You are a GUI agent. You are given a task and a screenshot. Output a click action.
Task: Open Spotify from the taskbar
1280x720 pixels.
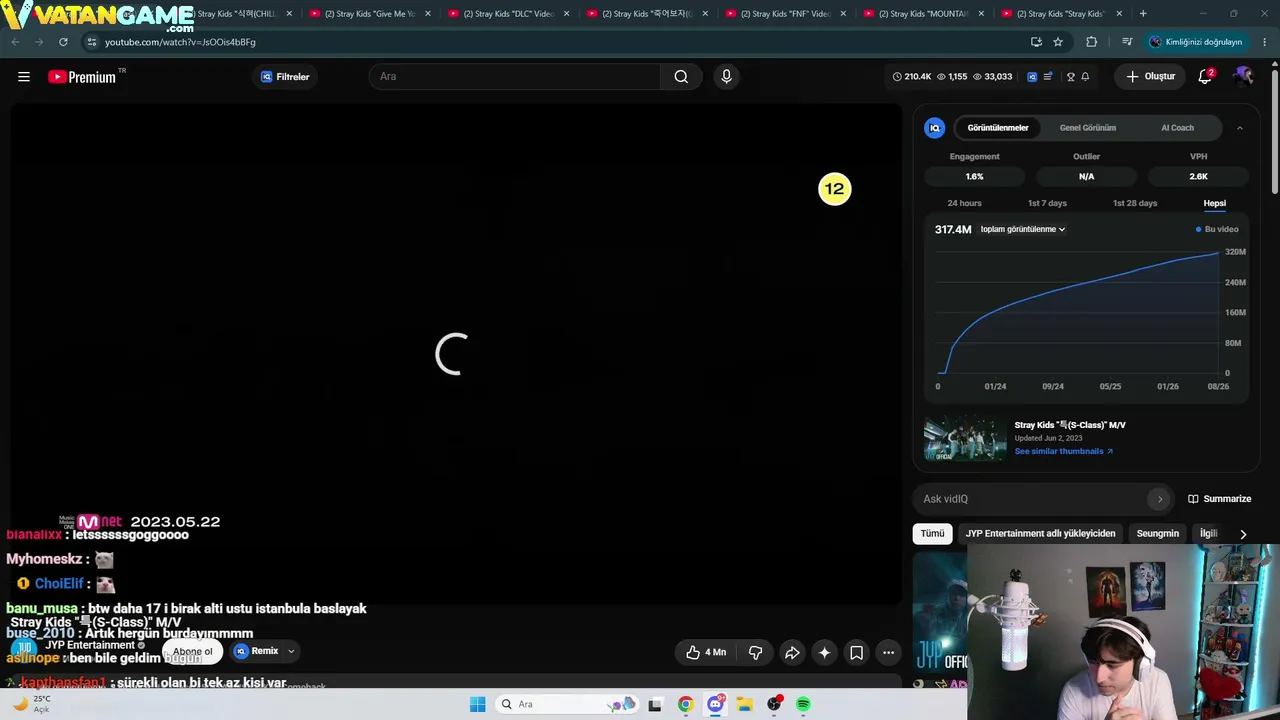click(x=803, y=704)
